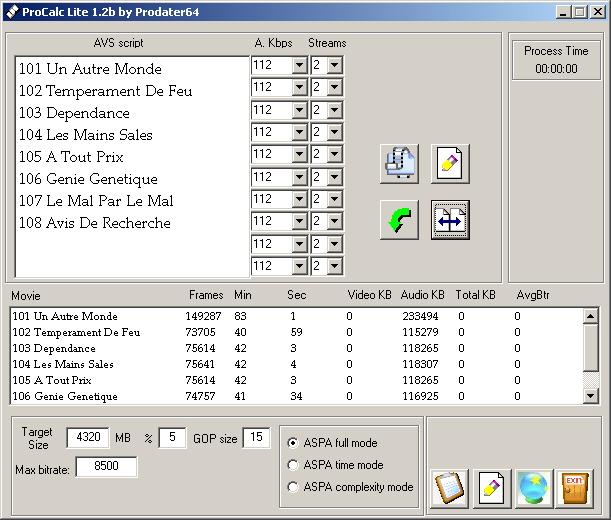Click movie row '106 Genie Genetique' in results

point(296,396)
